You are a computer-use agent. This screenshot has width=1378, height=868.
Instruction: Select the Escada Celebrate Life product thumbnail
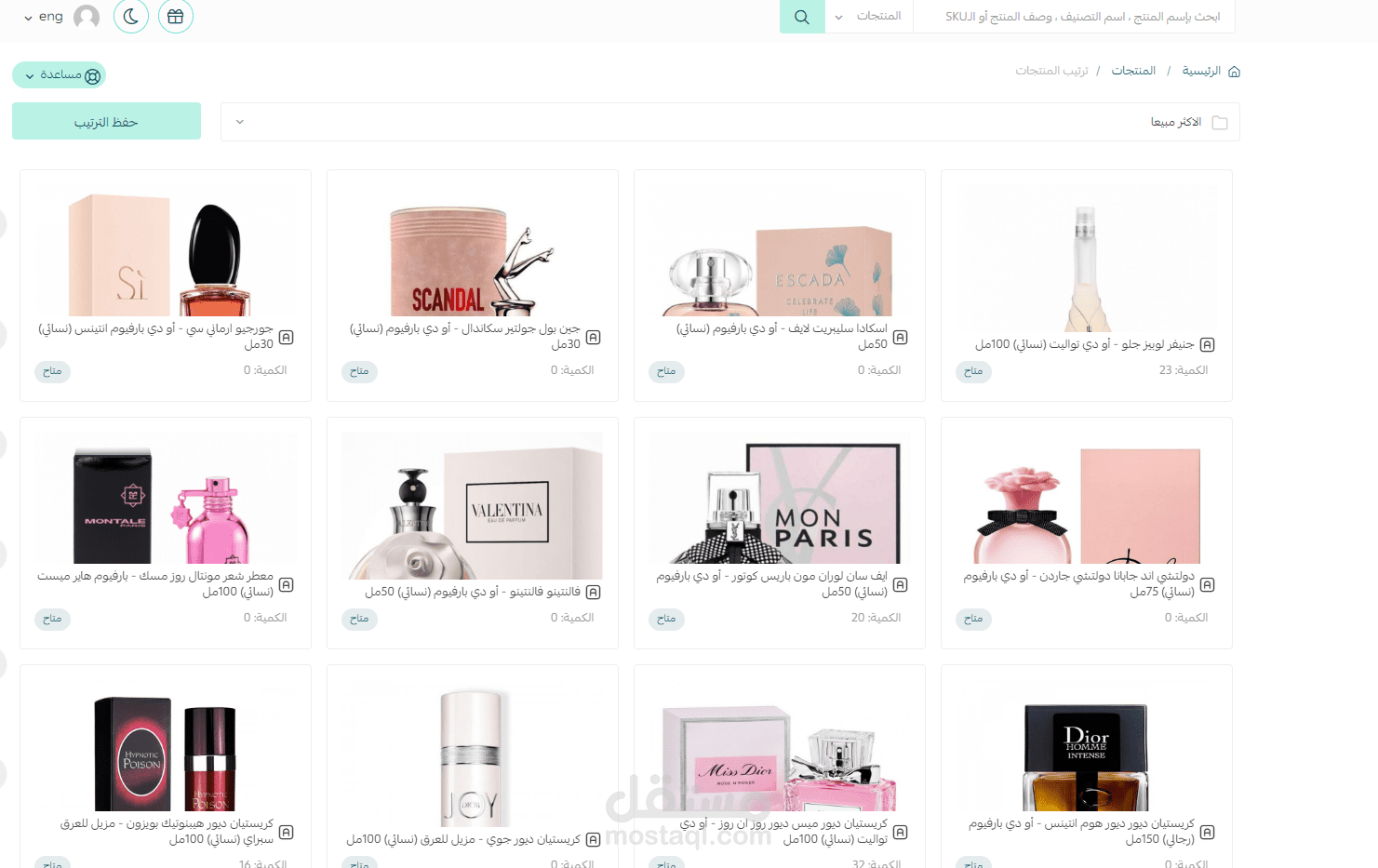pyautogui.click(x=780, y=250)
